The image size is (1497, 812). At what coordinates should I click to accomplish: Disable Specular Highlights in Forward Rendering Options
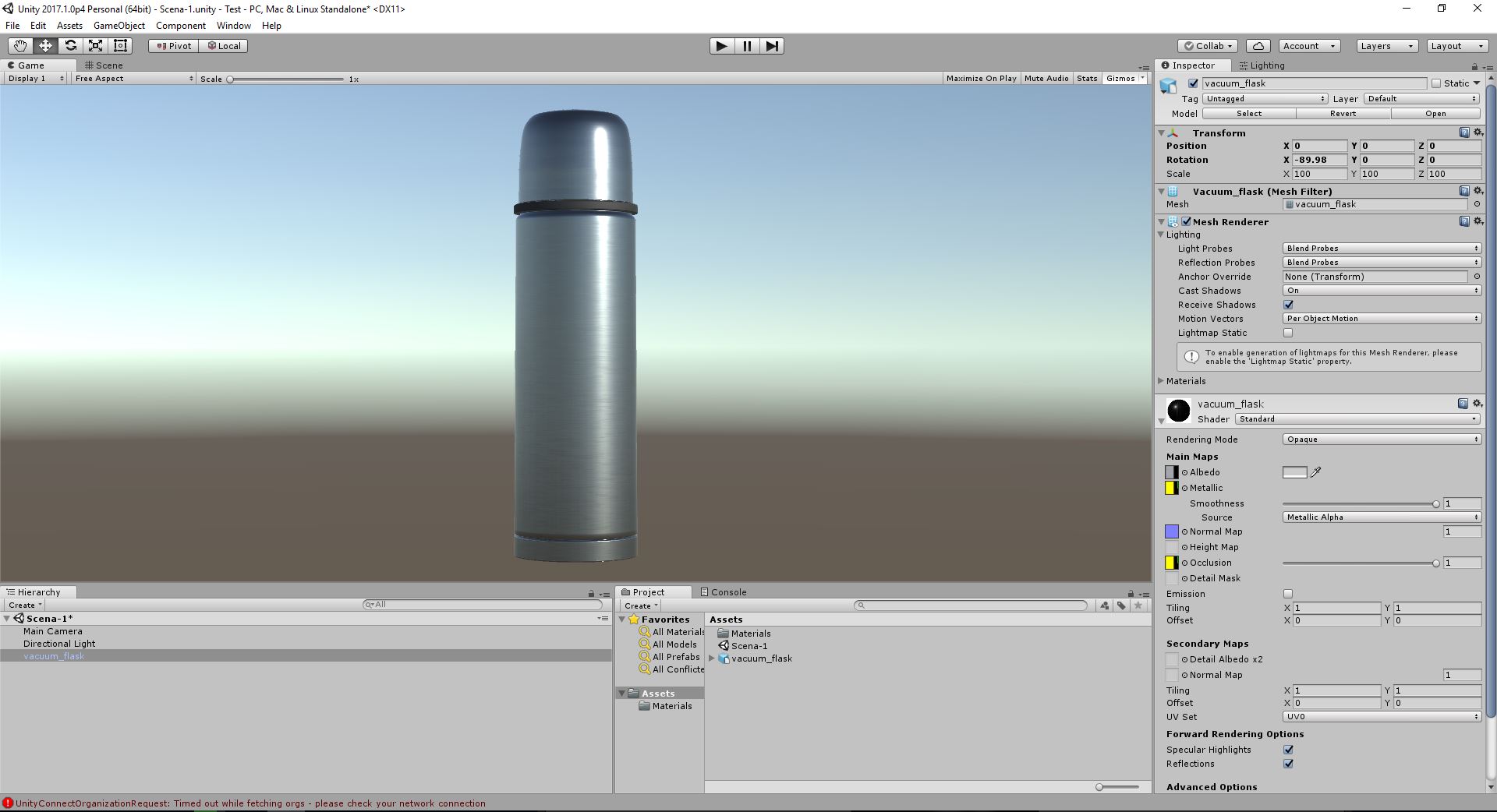[x=1288, y=750]
